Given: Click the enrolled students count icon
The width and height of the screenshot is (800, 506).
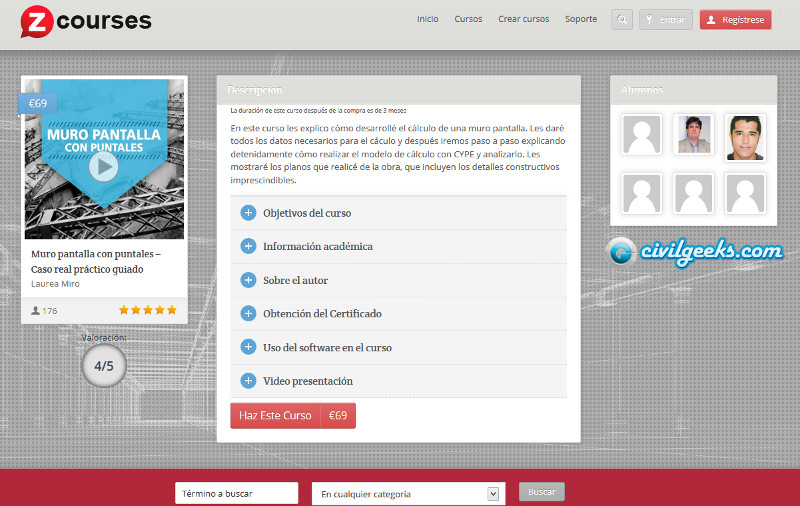Looking at the screenshot, I should pyautogui.click(x=36, y=311).
